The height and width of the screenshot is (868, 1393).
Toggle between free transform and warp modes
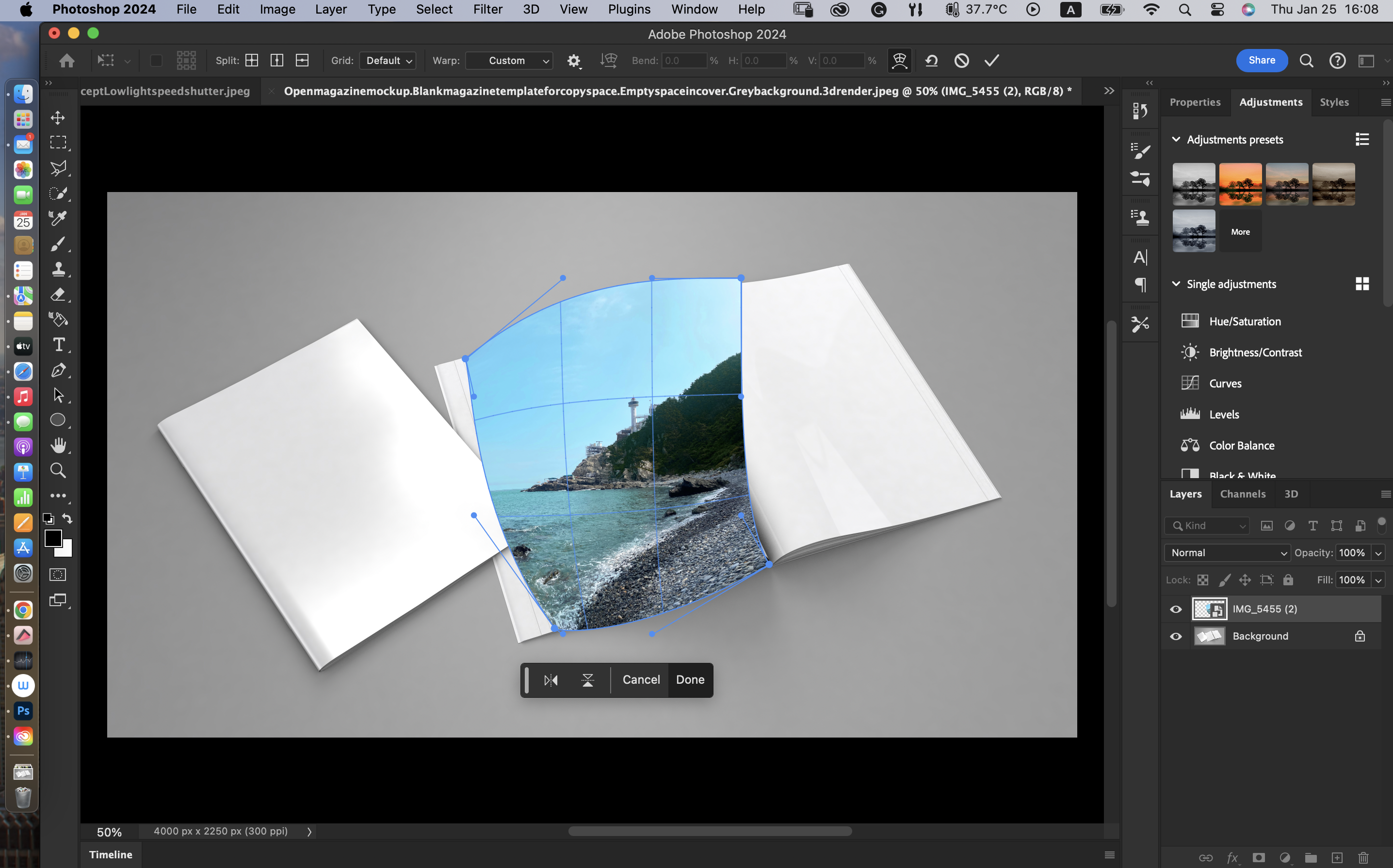899,60
